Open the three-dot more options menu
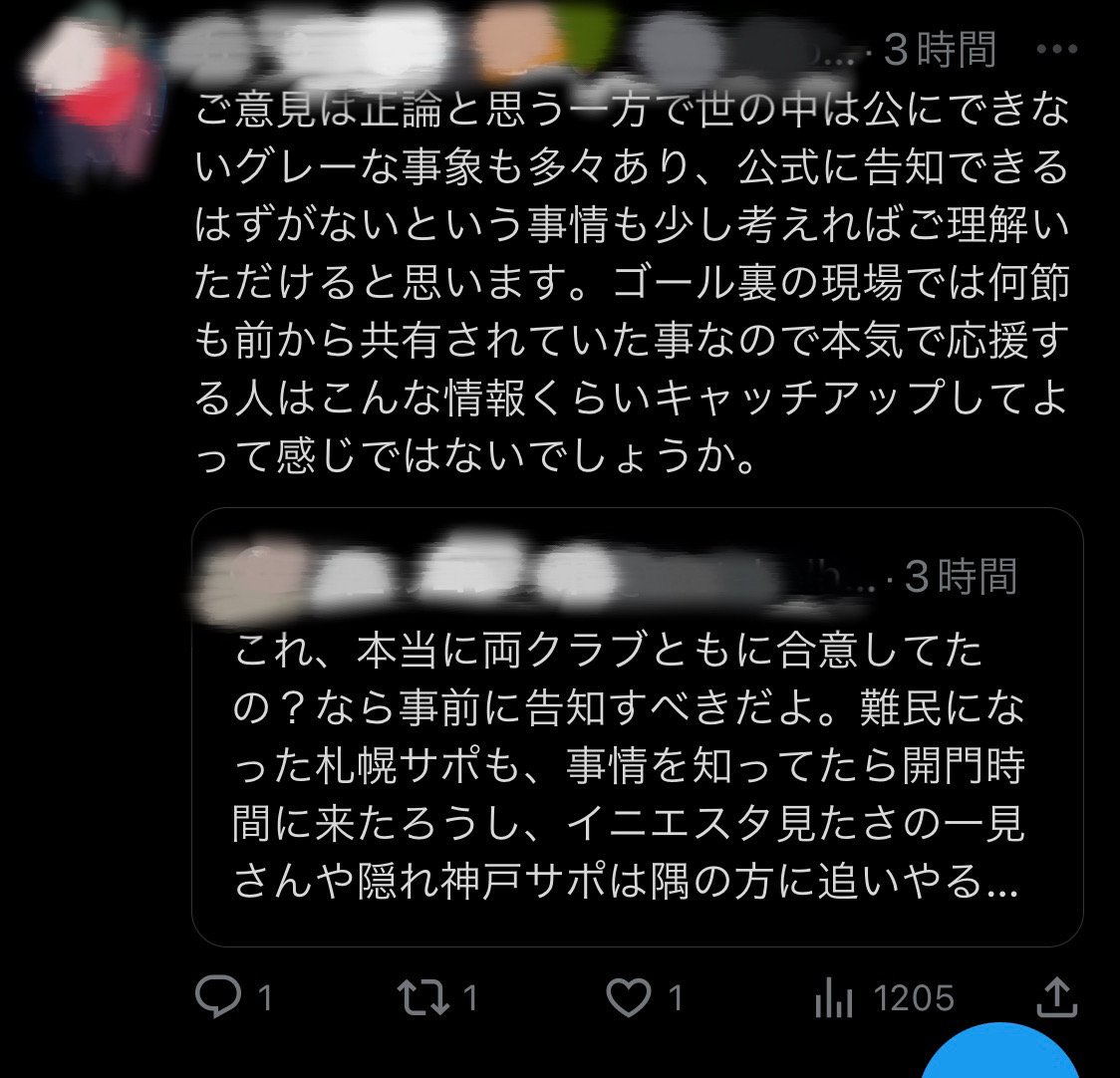The width and height of the screenshot is (1120, 1078). tap(1056, 49)
